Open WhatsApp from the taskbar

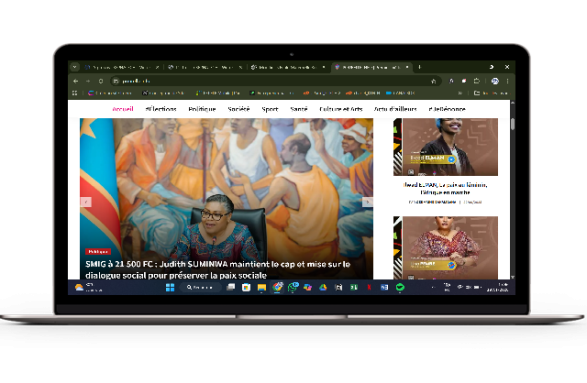292,287
